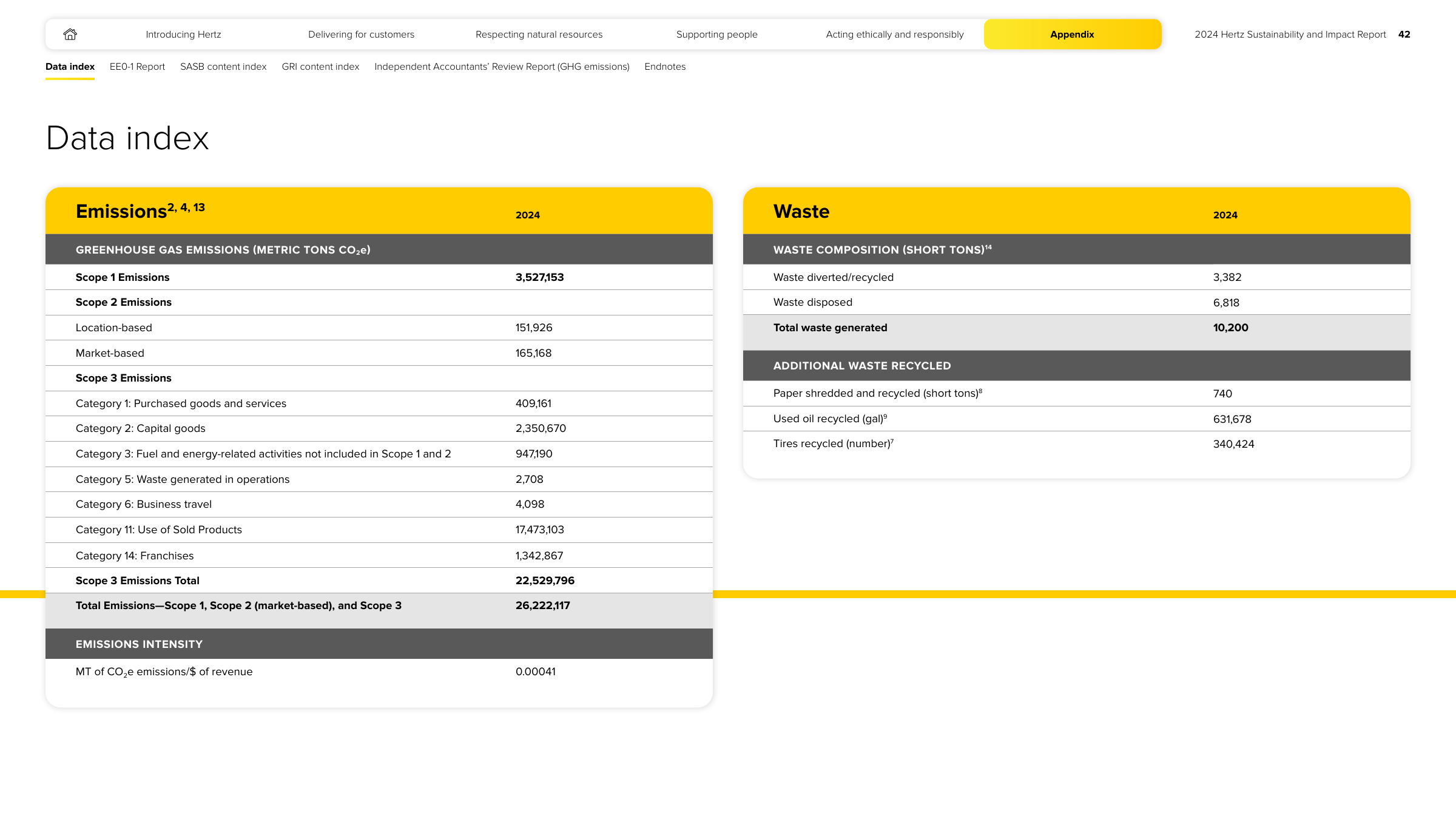Click the report title at top right

coord(1290,35)
